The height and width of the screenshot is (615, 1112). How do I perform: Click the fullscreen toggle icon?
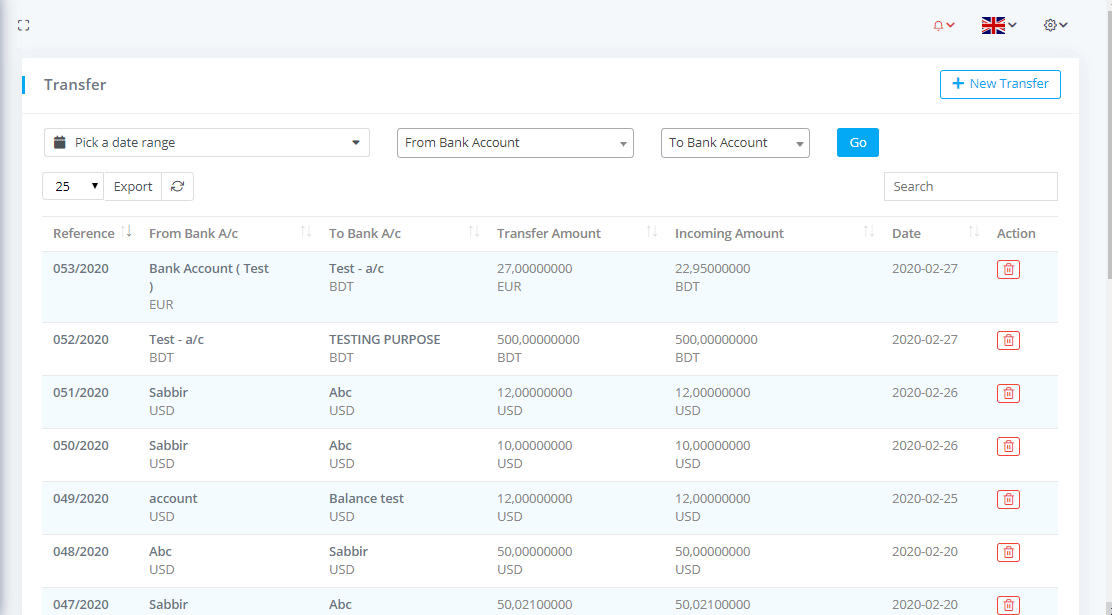pos(23,26)
